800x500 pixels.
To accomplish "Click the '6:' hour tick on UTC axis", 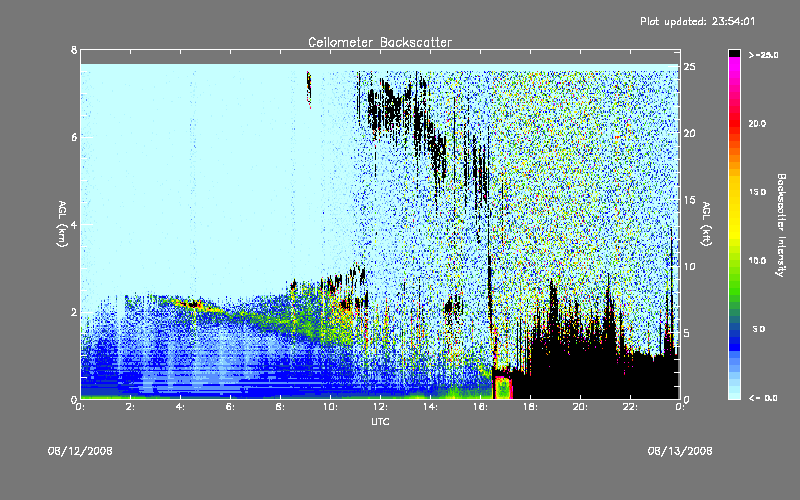I will tap(230, 407).
